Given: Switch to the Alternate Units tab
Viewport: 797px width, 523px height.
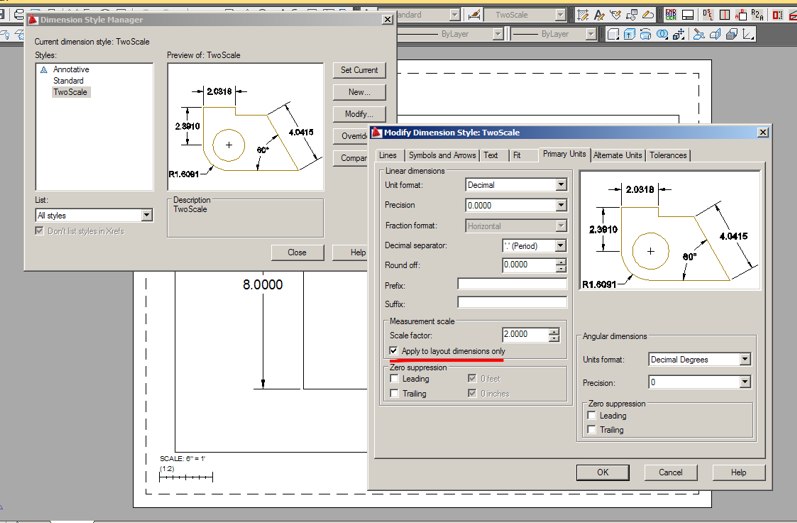Looking at the screenshot, I should [618, 155].
